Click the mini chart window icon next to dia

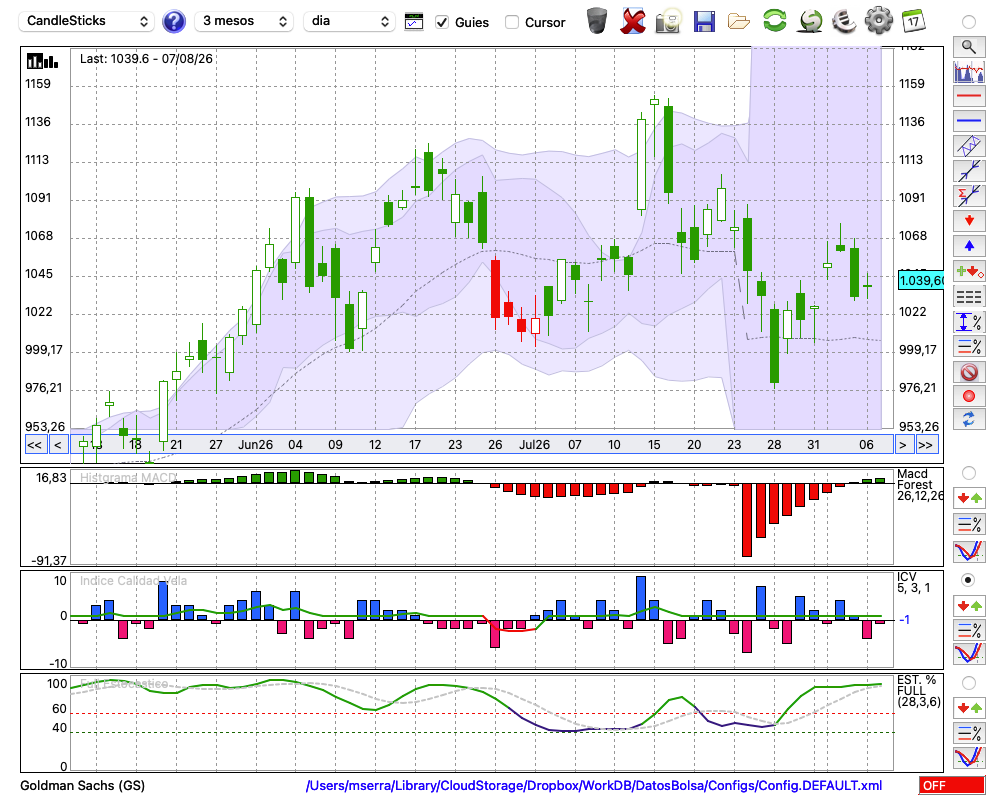tap(414, 22)
